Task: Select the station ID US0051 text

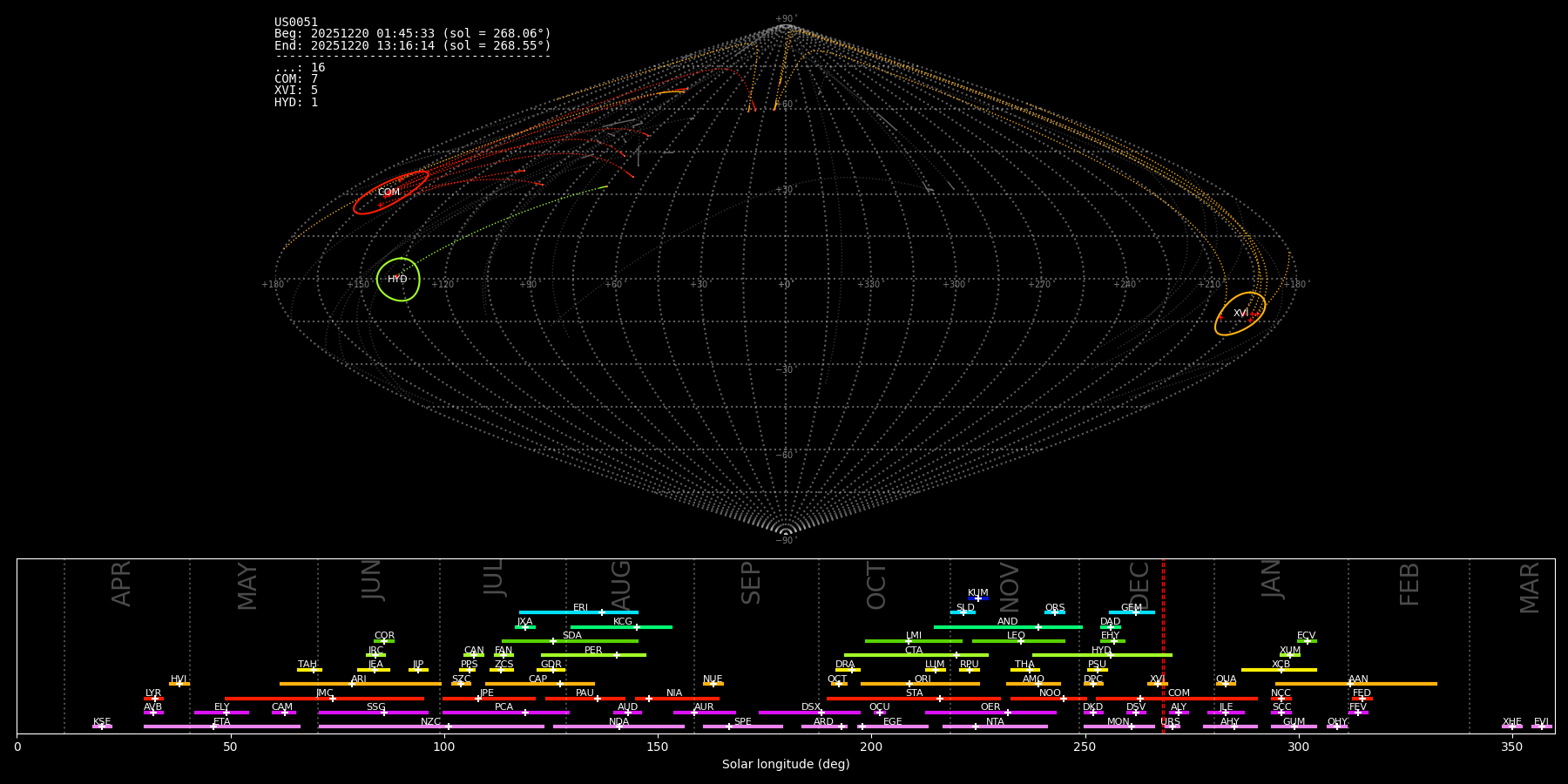Action: tap(296, 23)
